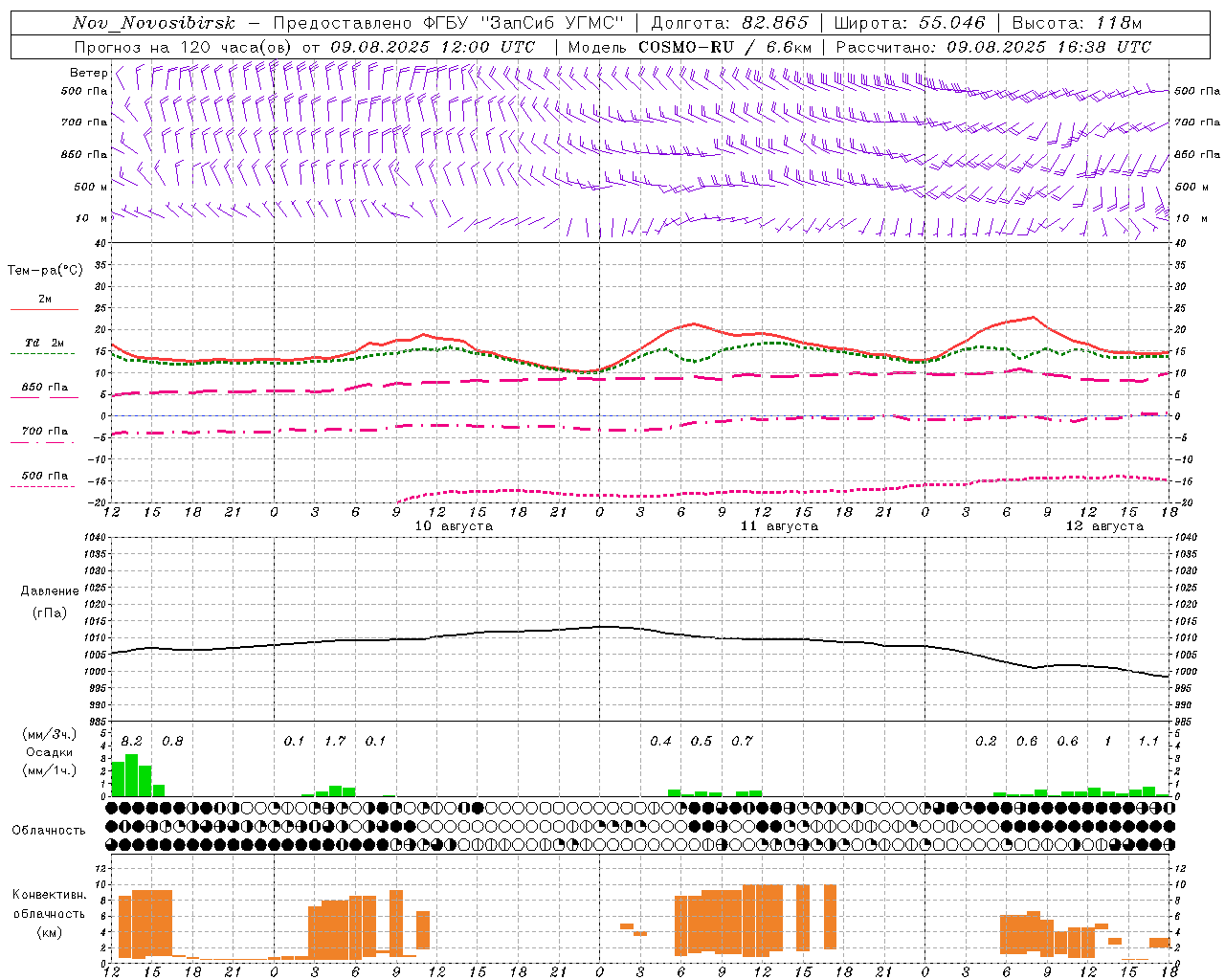The width and height of the screenshot is (1225, 980).
Task: Click the '1.1' precipitation amount value
Action: tap(1148, 741)
